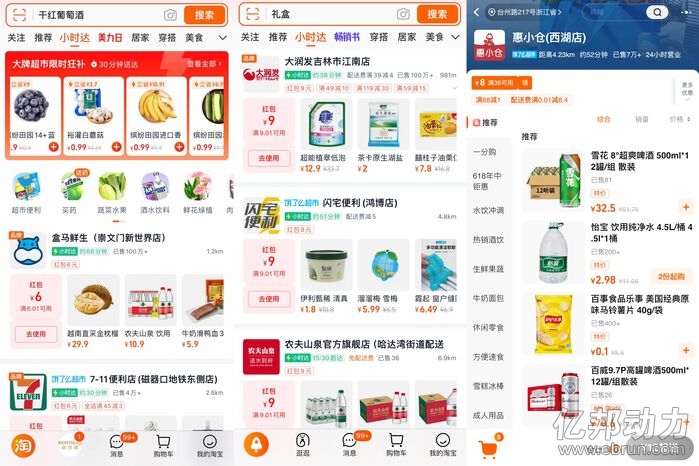Go back with the arrow beside 台州路217号
The image size is (699, 466).
pyautogui.click(x=476, y=12)
